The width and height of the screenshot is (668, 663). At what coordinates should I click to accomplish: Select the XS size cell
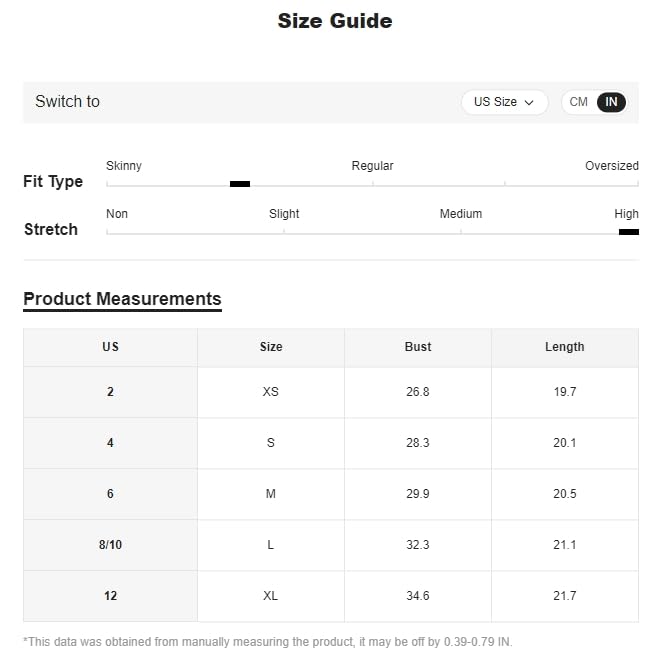click(x=271, y=392)
